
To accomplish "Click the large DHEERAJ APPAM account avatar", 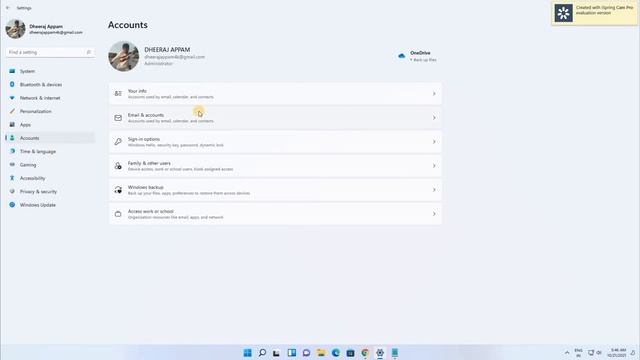I will tap(124, 56).
